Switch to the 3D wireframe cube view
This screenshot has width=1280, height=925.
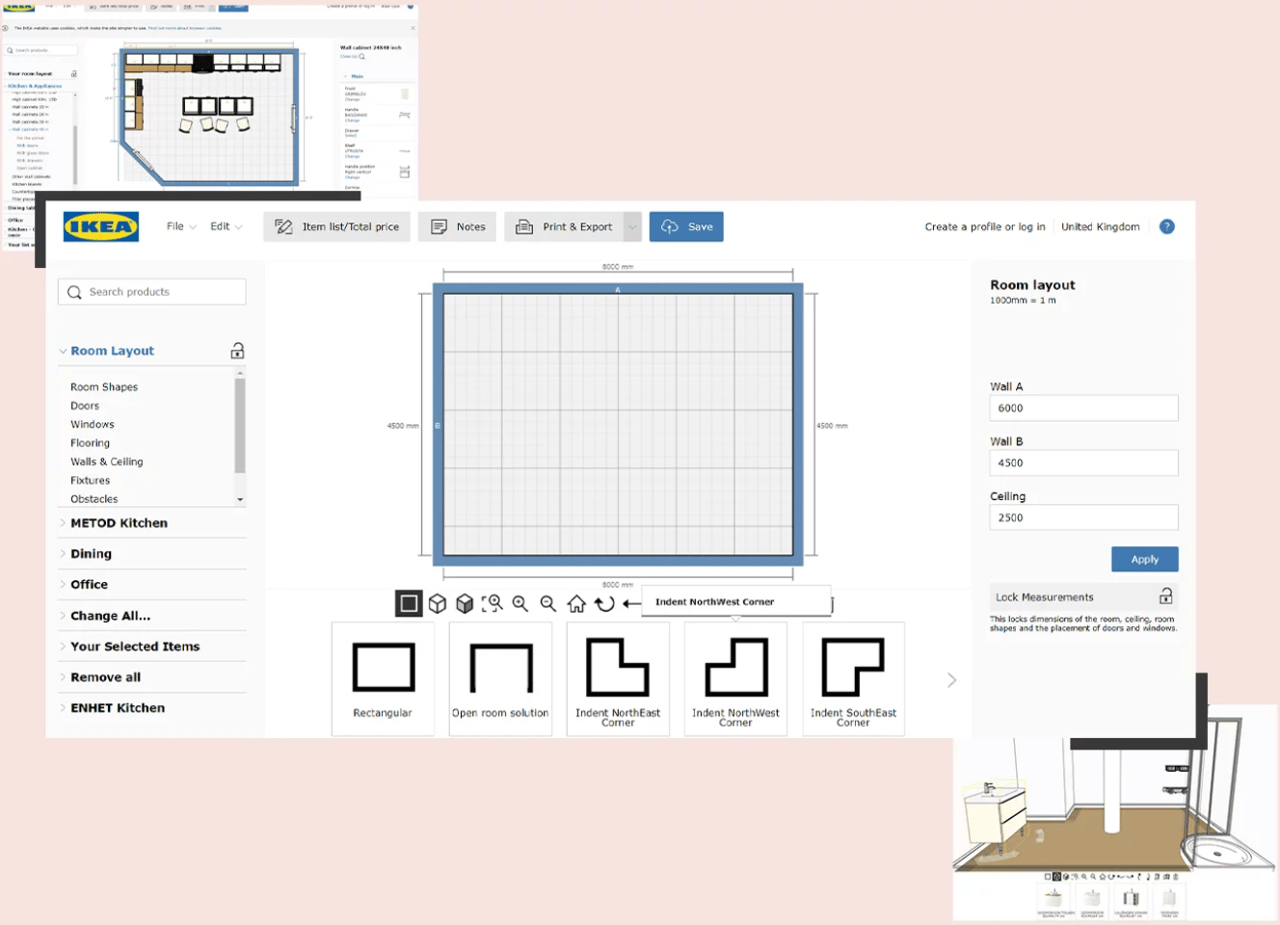click(x=437, y=603)
